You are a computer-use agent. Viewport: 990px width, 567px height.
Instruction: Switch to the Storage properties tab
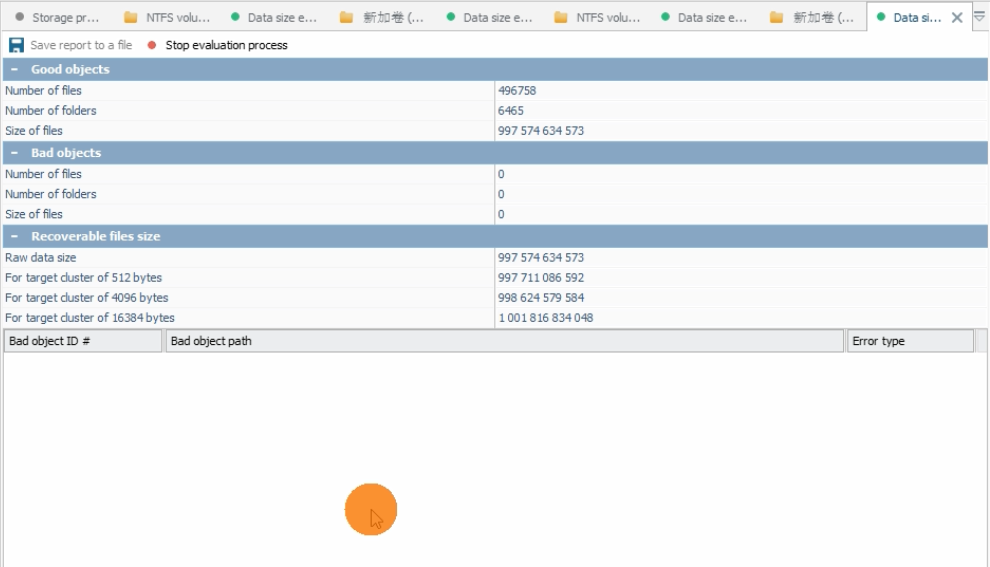[x=57, y=17]
